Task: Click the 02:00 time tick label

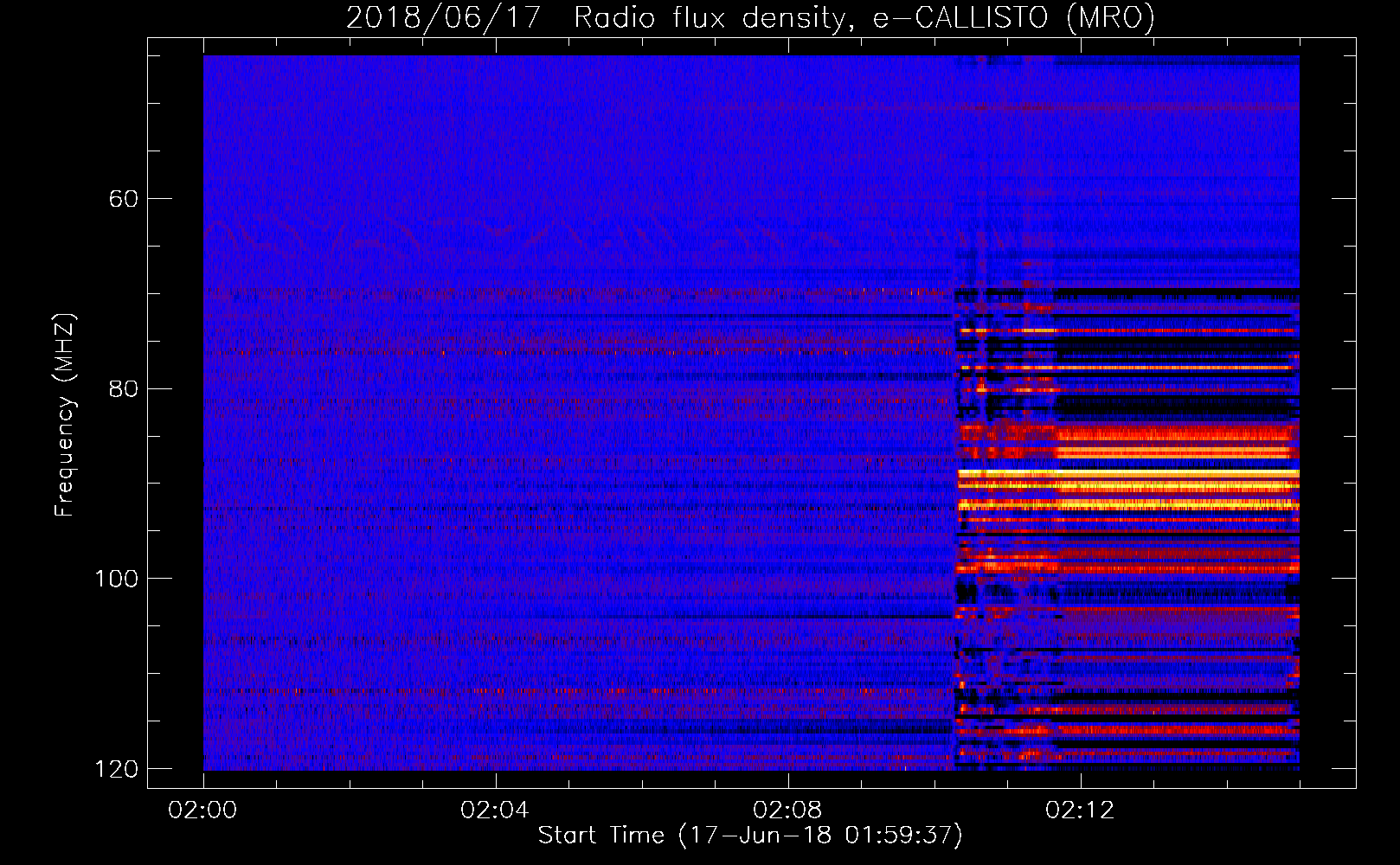Action: 203,811
